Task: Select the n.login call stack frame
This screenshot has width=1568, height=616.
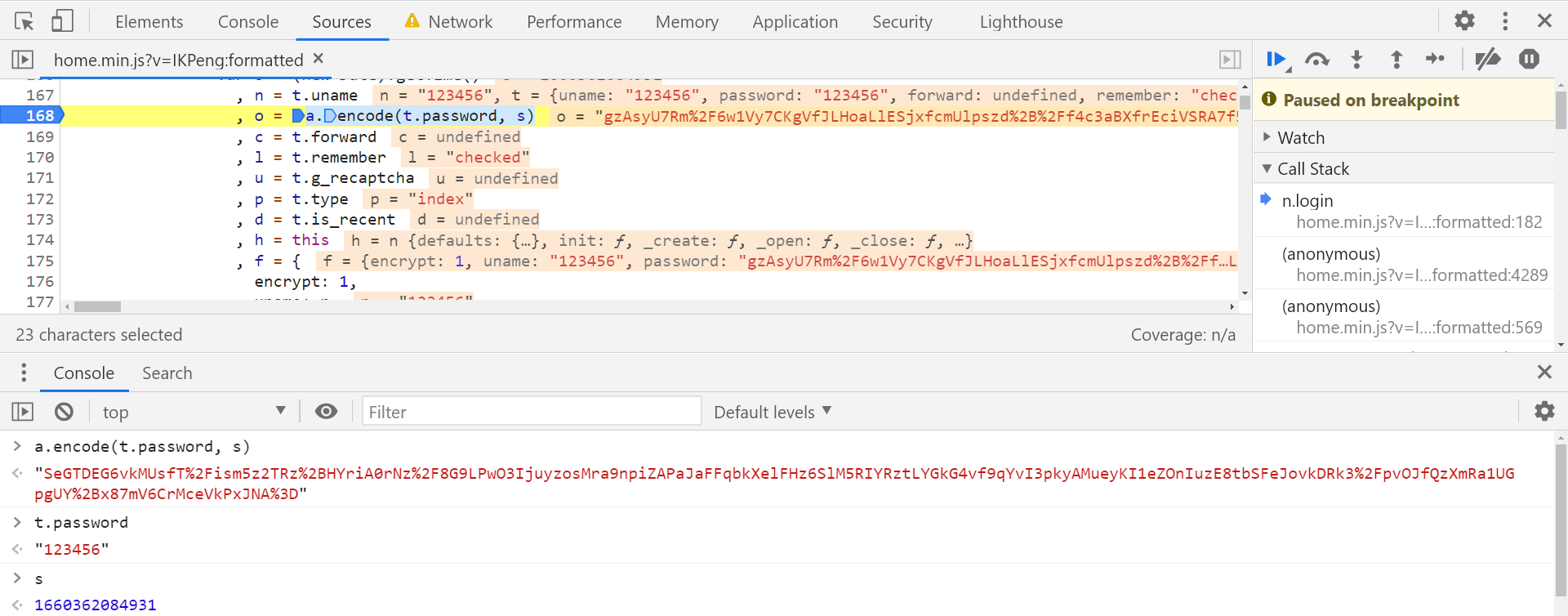Action: tap(1403, 211)
